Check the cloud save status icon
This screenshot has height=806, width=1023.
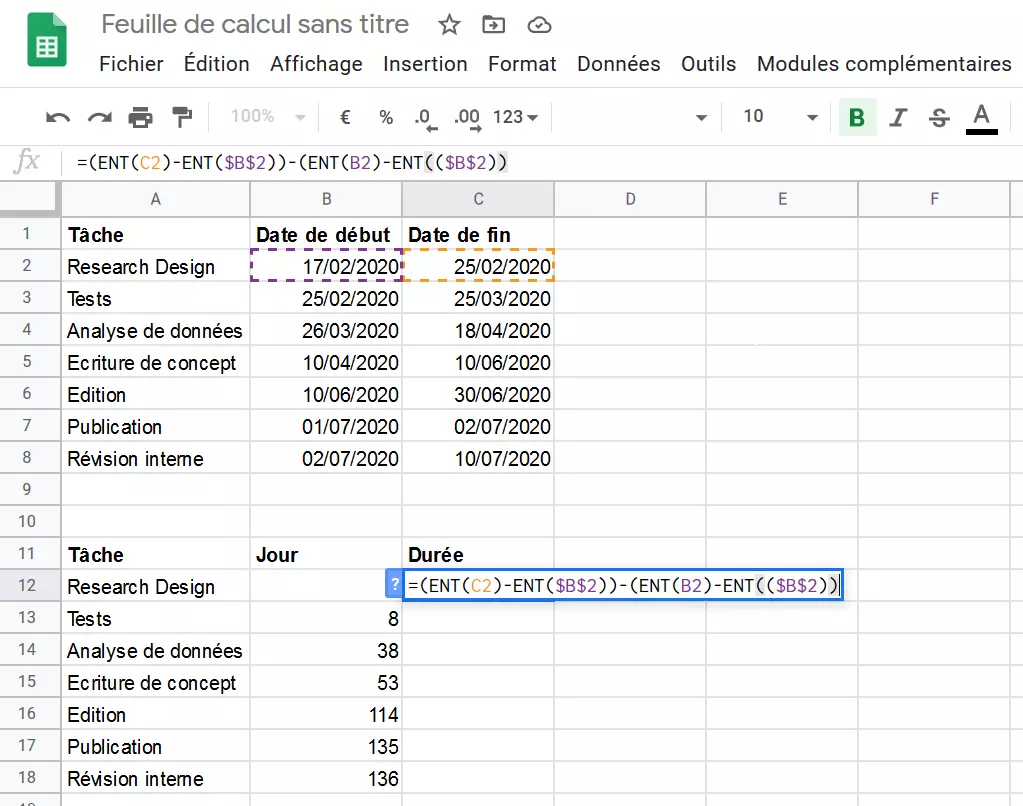540,25
